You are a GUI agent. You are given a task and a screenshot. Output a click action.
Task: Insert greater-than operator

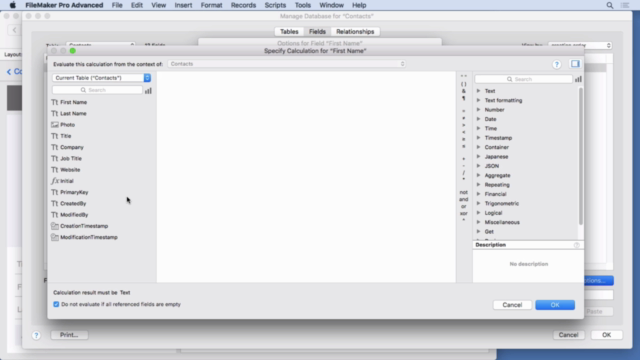click(464, 125)
